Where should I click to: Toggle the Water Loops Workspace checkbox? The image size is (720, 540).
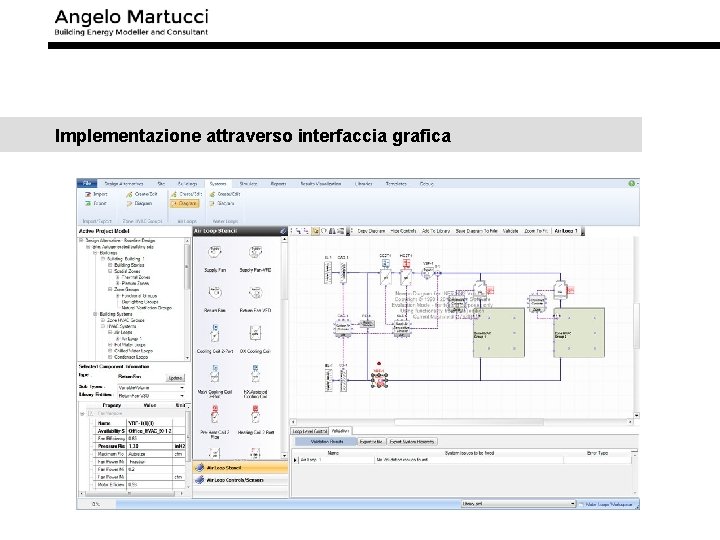(x=581, y=504)
